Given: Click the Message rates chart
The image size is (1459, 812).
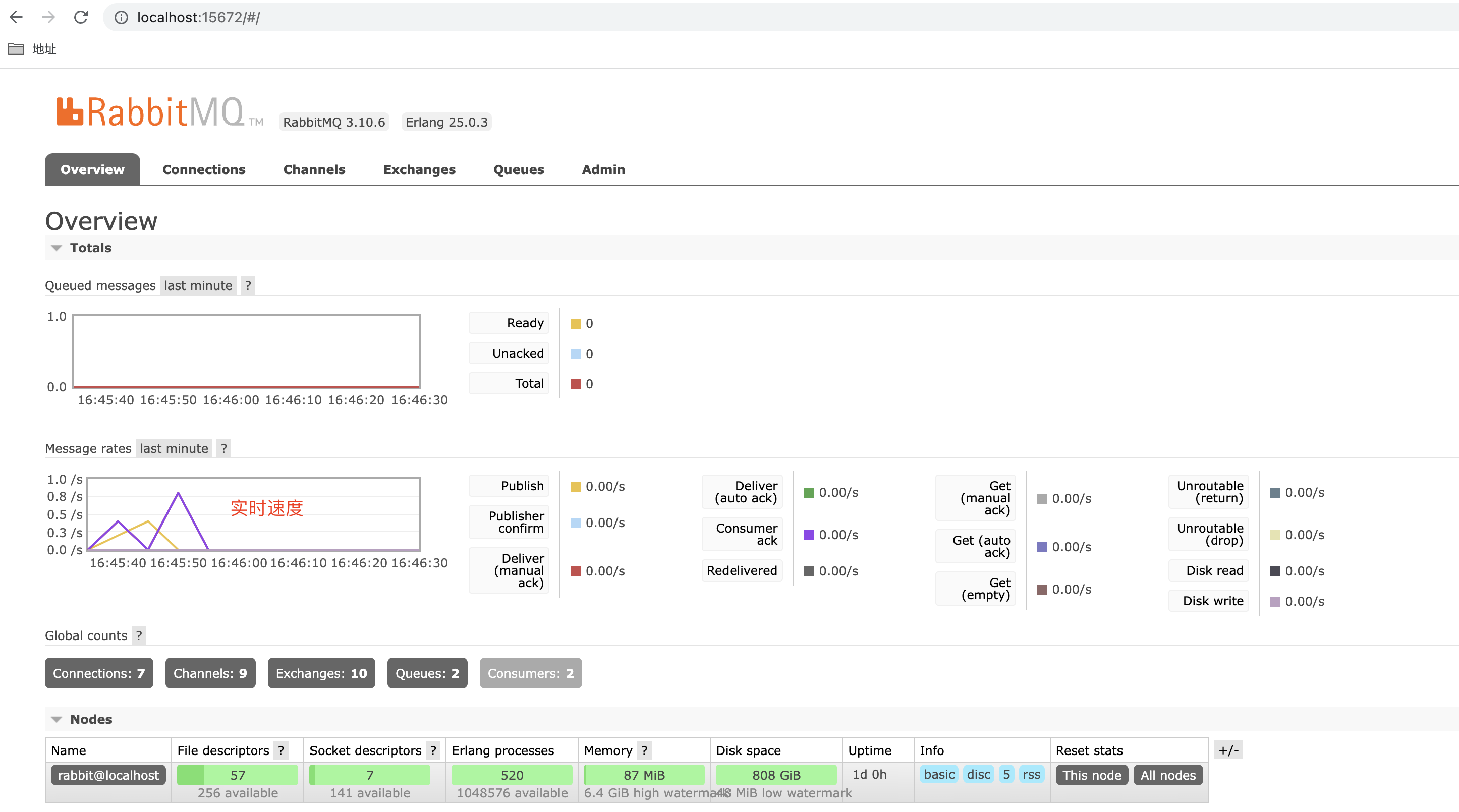Looking at the screenshot, I should (x=254, y=514).
